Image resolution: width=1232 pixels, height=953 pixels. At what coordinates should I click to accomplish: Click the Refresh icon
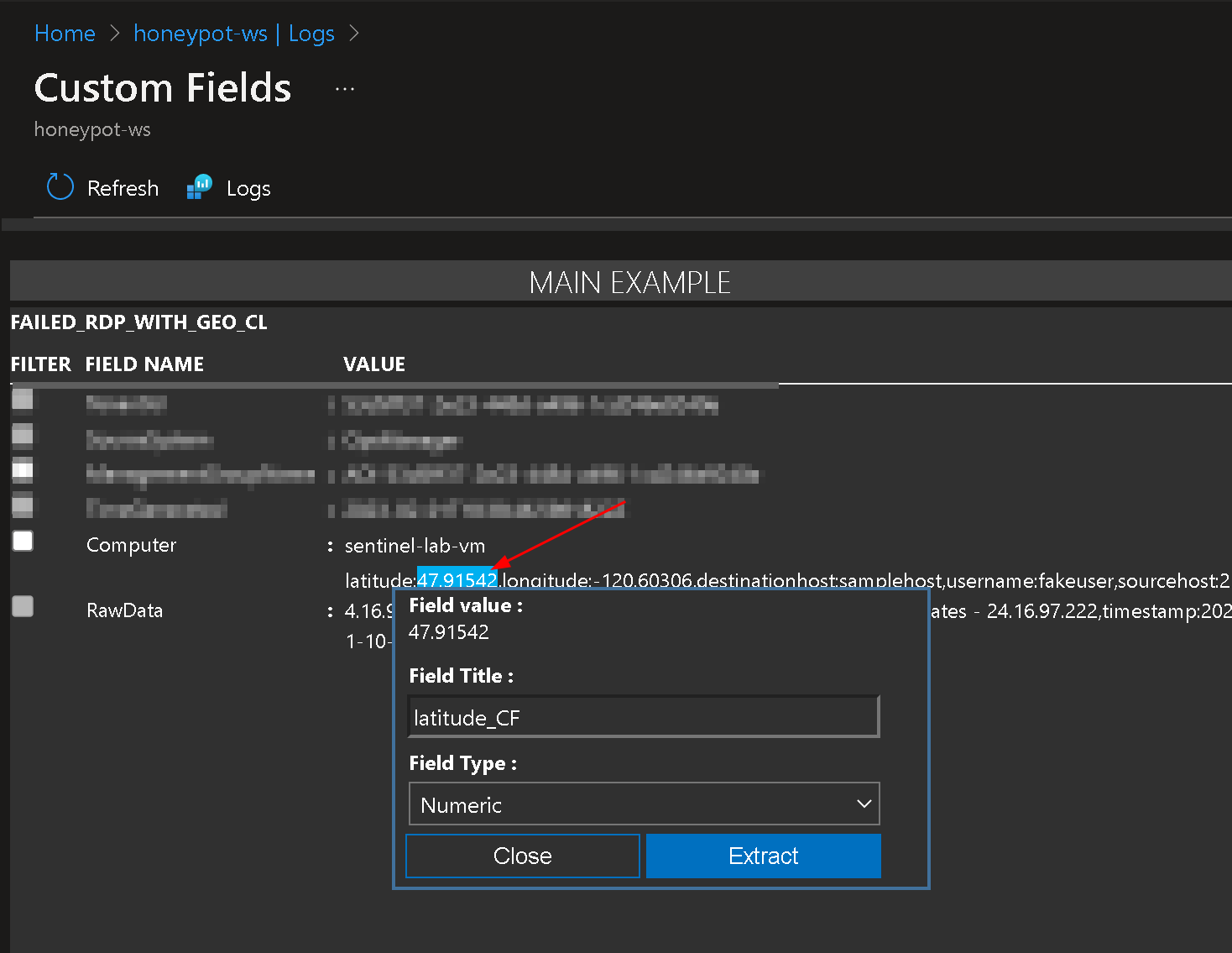point(60,186)
